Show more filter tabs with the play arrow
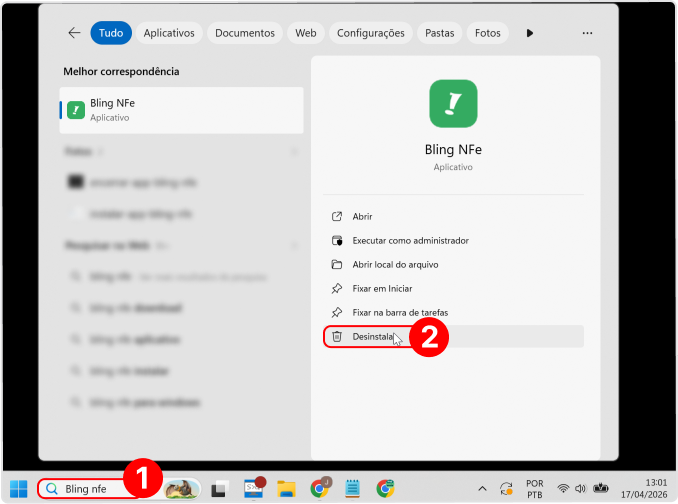 coord(530,33)
